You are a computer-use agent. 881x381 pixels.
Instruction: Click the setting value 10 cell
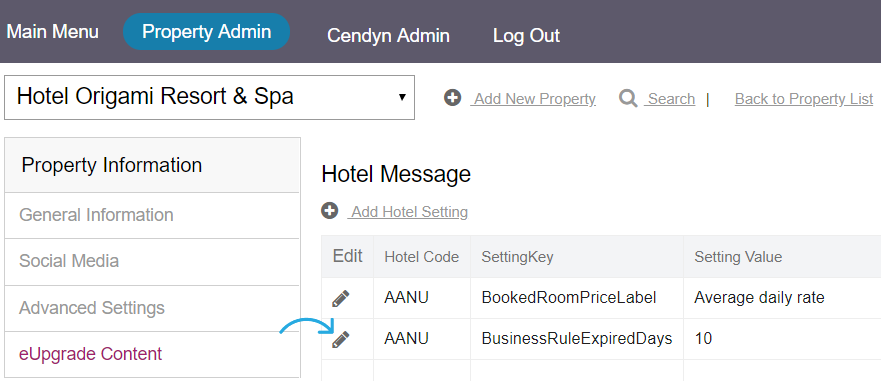(782, 339)
